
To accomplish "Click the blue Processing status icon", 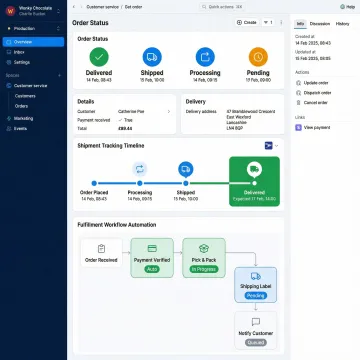I will point(205,57).
